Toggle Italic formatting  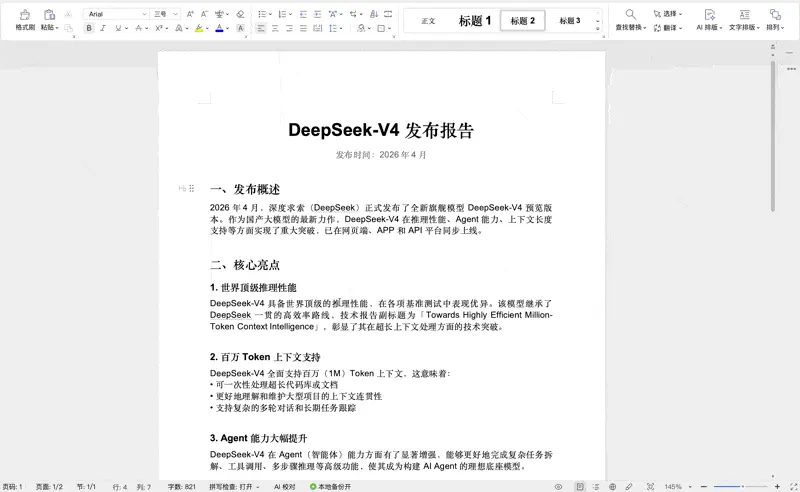tap(103, 28)
